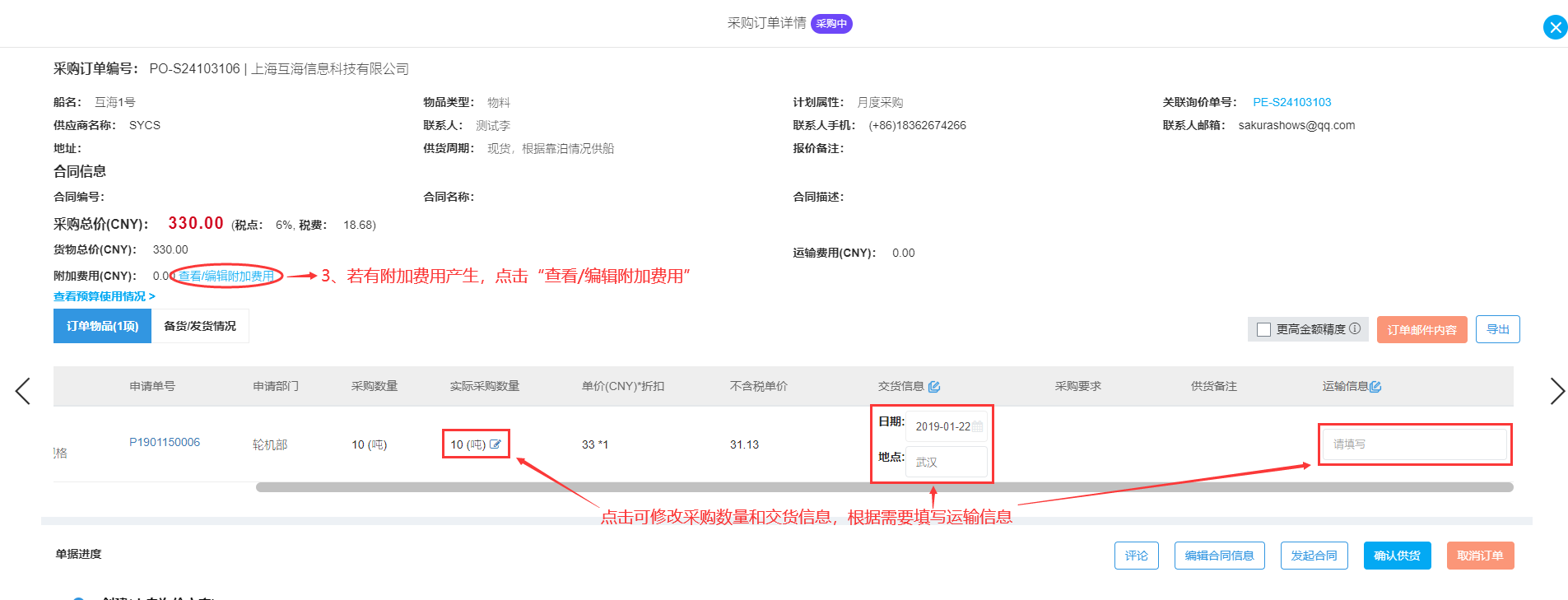Click the 申请单号 column header
1568x600 pixels.
[x=152, y=386]
